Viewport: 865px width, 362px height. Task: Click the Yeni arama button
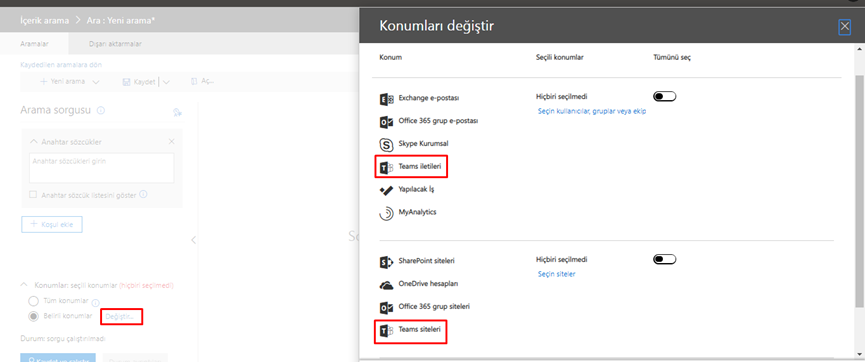pyautogui.click(x=62, y=82)
